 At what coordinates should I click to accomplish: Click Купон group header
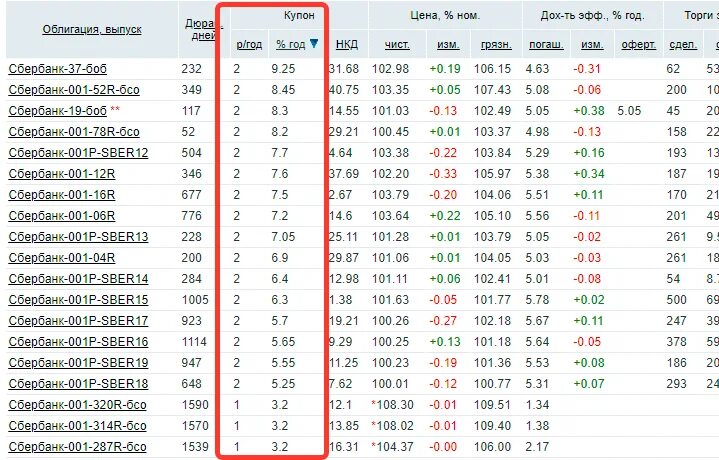[x=299, y=15]
